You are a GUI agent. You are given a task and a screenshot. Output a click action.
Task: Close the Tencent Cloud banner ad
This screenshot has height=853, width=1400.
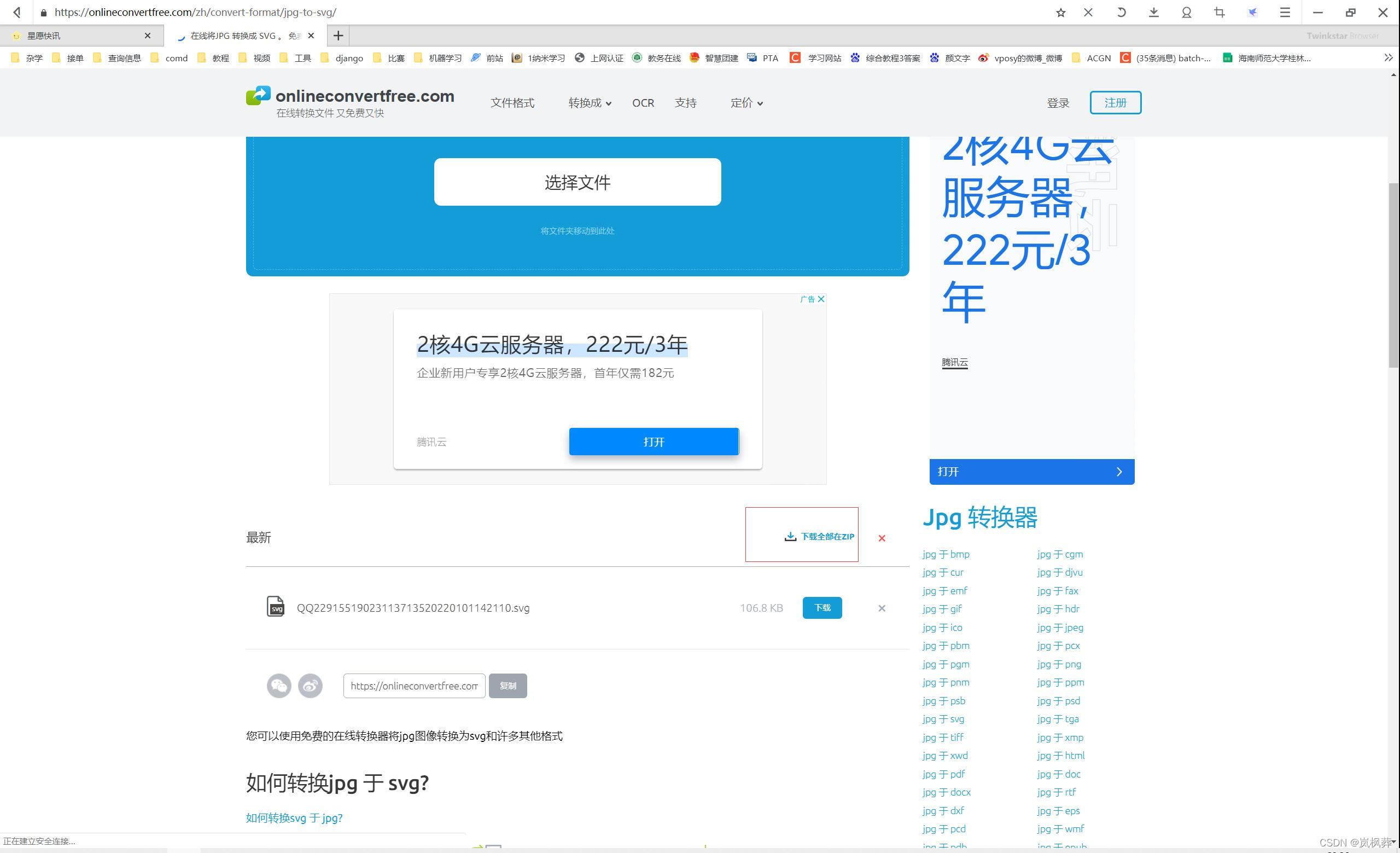pos(821,299)
